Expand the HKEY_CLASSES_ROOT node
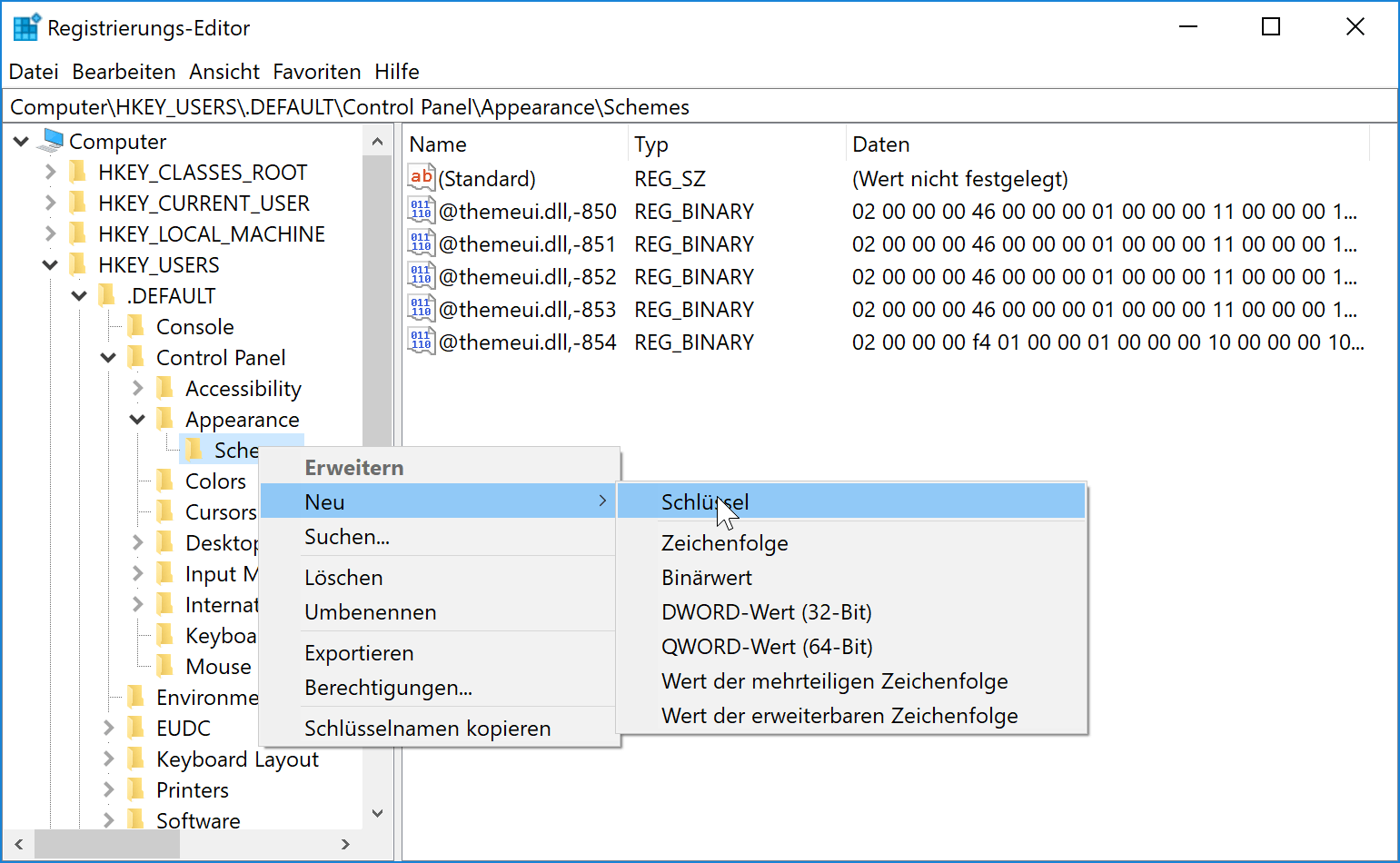Screen dimensions: 1400x863 click(x=51, y=172)
